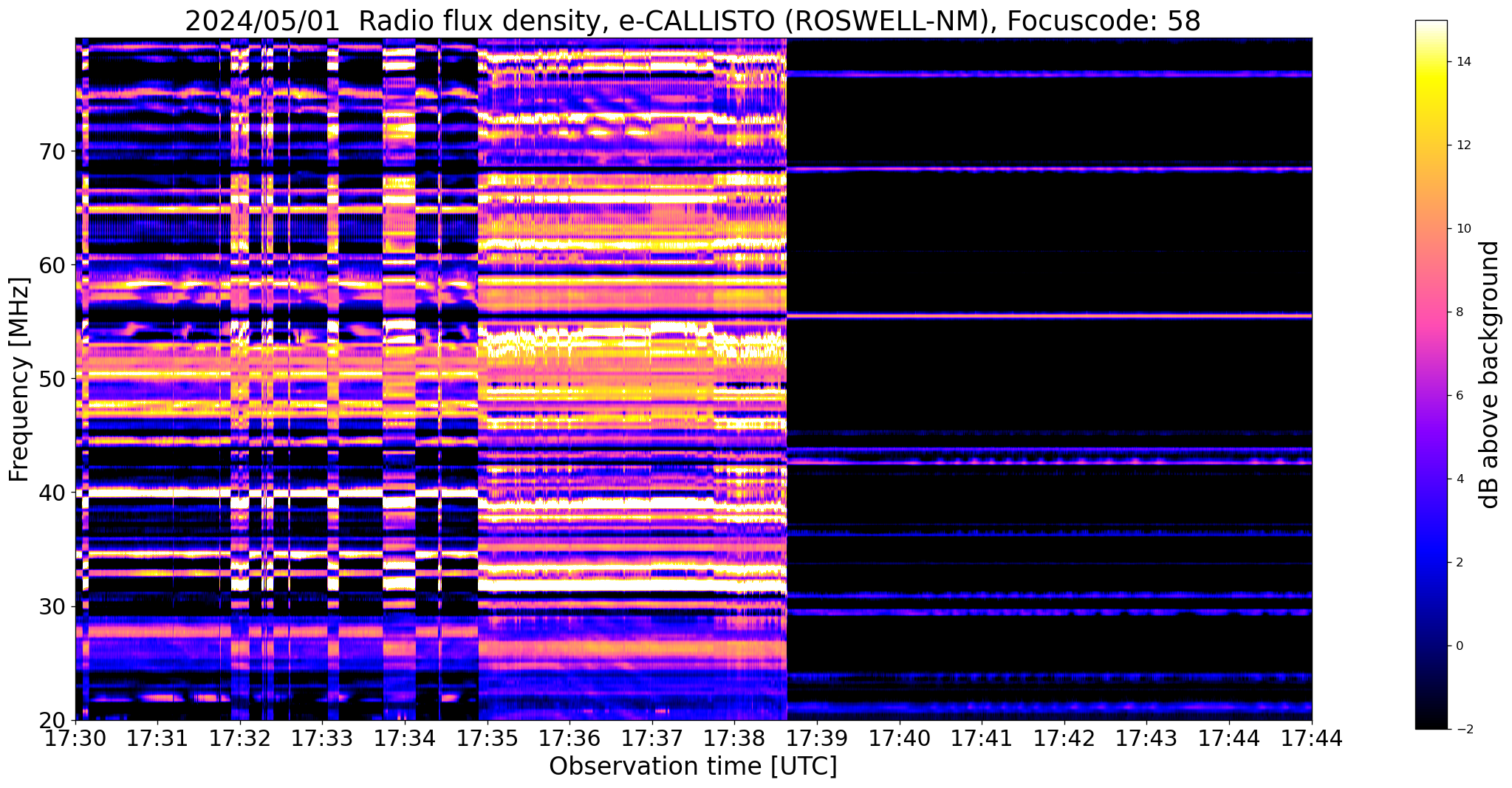Viewport: 1512px width, 788px height.
Task: Click the 'dB above background' colorbar label
Action: point(1490,374)
